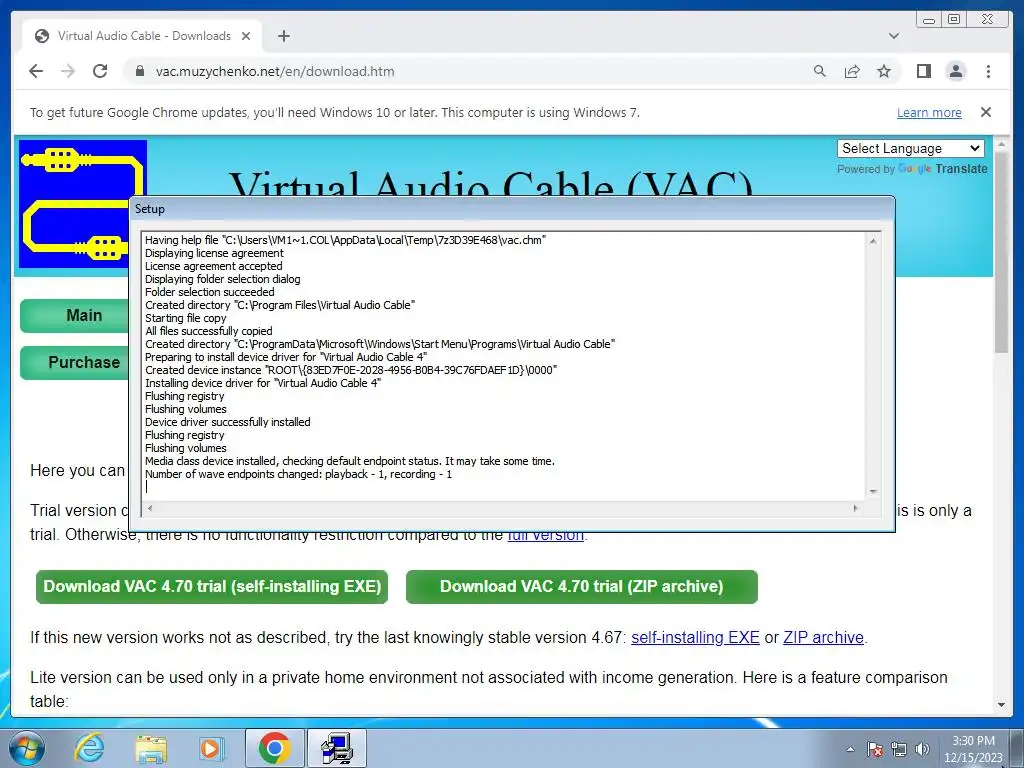Click the web page vertical scrollbar thumb
The image size is (1024, 768).
1001,252
